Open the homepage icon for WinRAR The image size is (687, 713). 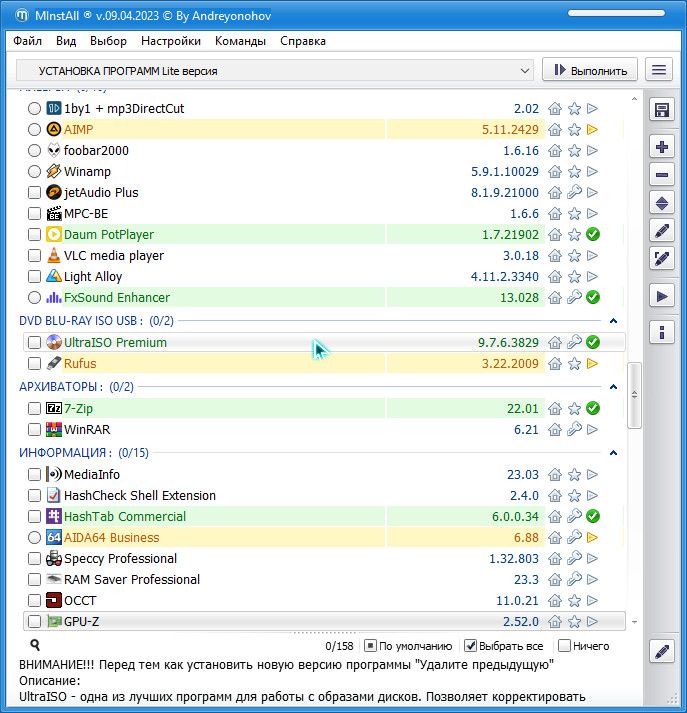point(555,430)
